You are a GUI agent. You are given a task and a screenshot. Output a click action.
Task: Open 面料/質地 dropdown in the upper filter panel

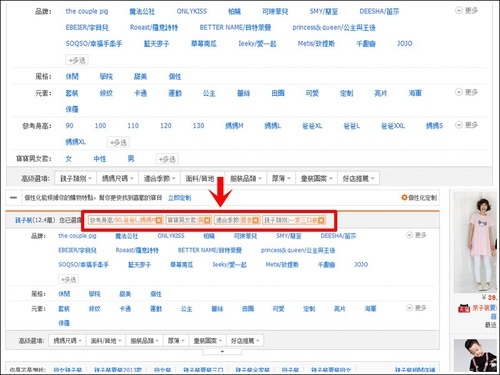[x=202, y=179]
